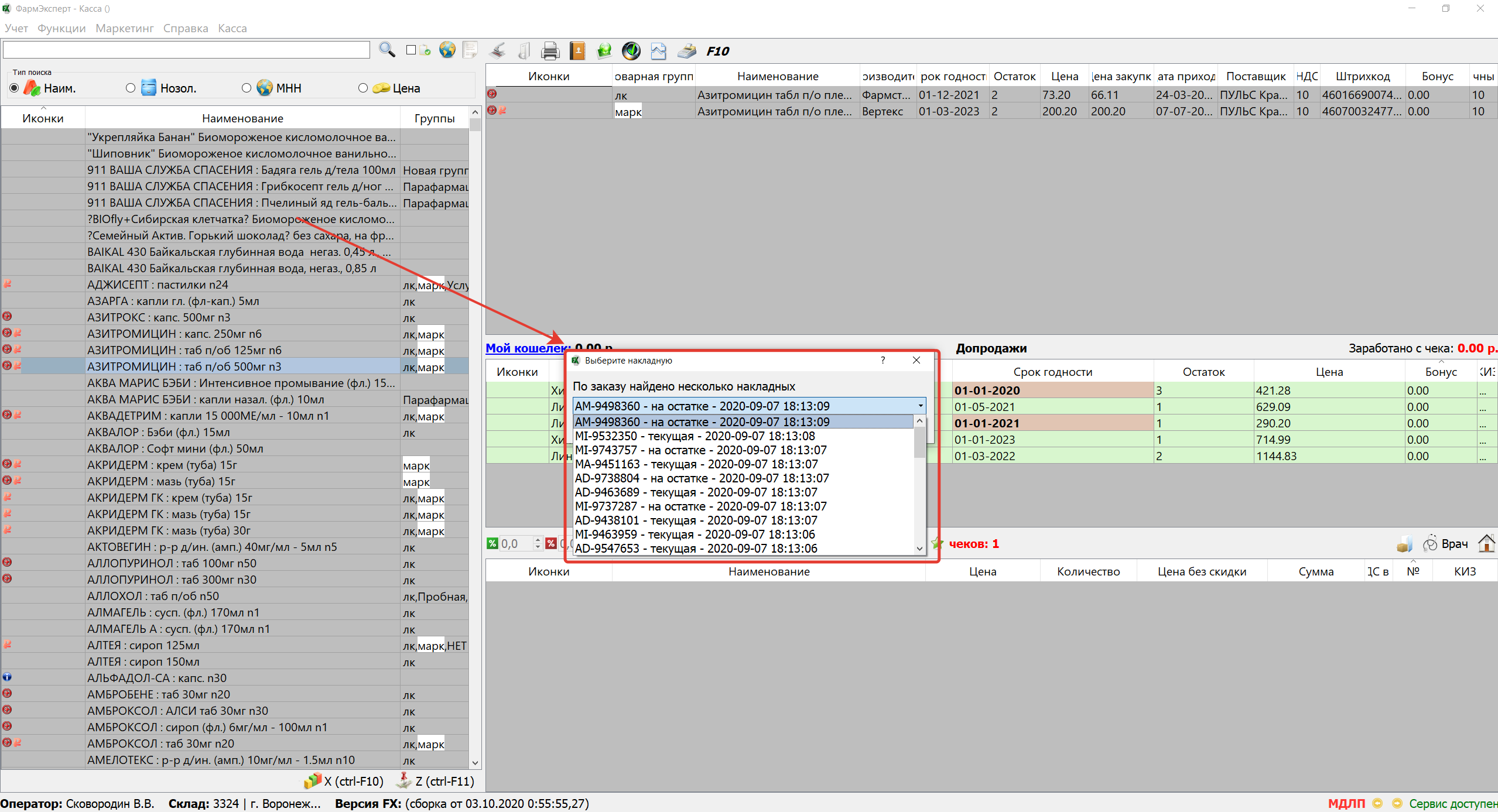
Task: Click the invoice dropdown list scrollbar down arrow
Action: pyautogui.click(x=919, y=549)
